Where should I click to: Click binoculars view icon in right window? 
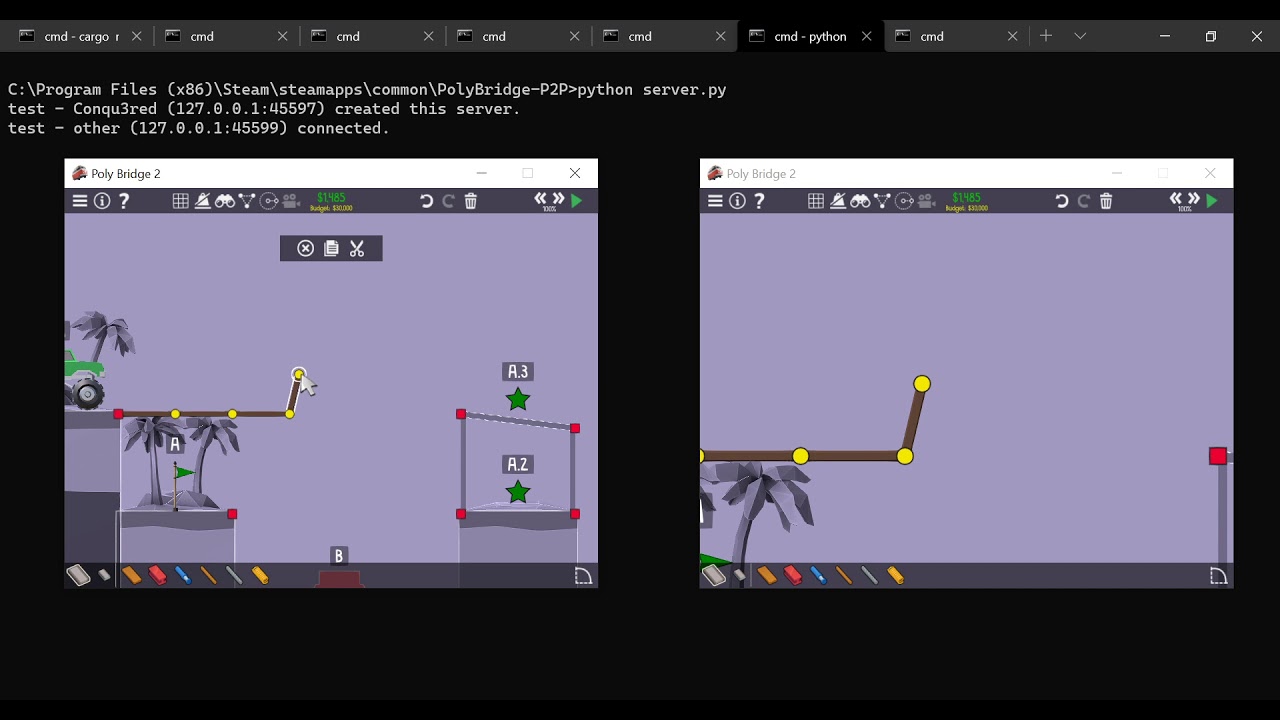[860, 201]
